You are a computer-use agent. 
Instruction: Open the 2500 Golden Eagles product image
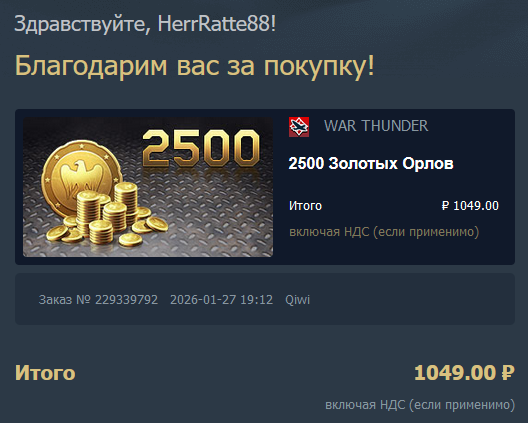click(148, 187)
